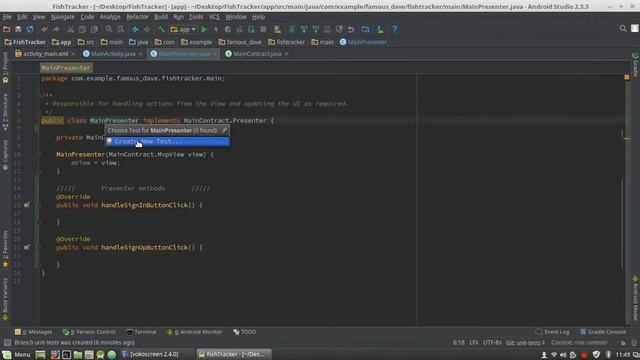This screenshot has width=640, height=360.
Task: Click the Help question mark icon
Action: point(394,29)
